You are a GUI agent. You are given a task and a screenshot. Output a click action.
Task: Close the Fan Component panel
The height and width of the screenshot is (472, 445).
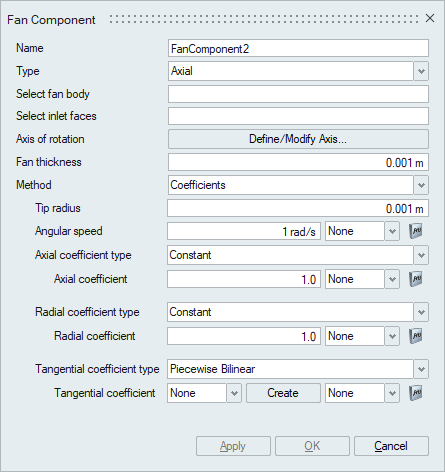pyautogui.click(x=430, y=18)
